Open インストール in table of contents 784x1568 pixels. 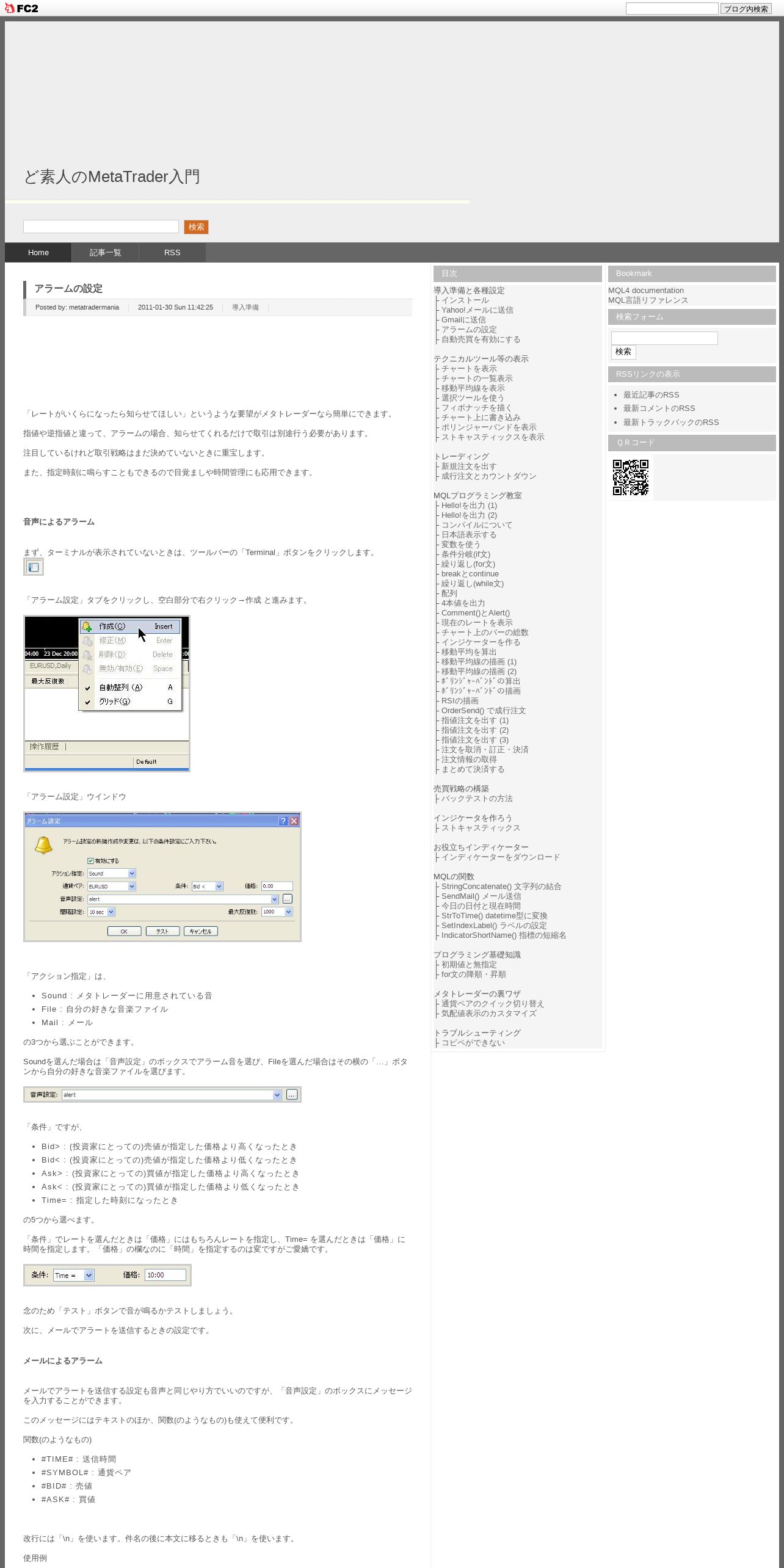[x=465, y=300]
